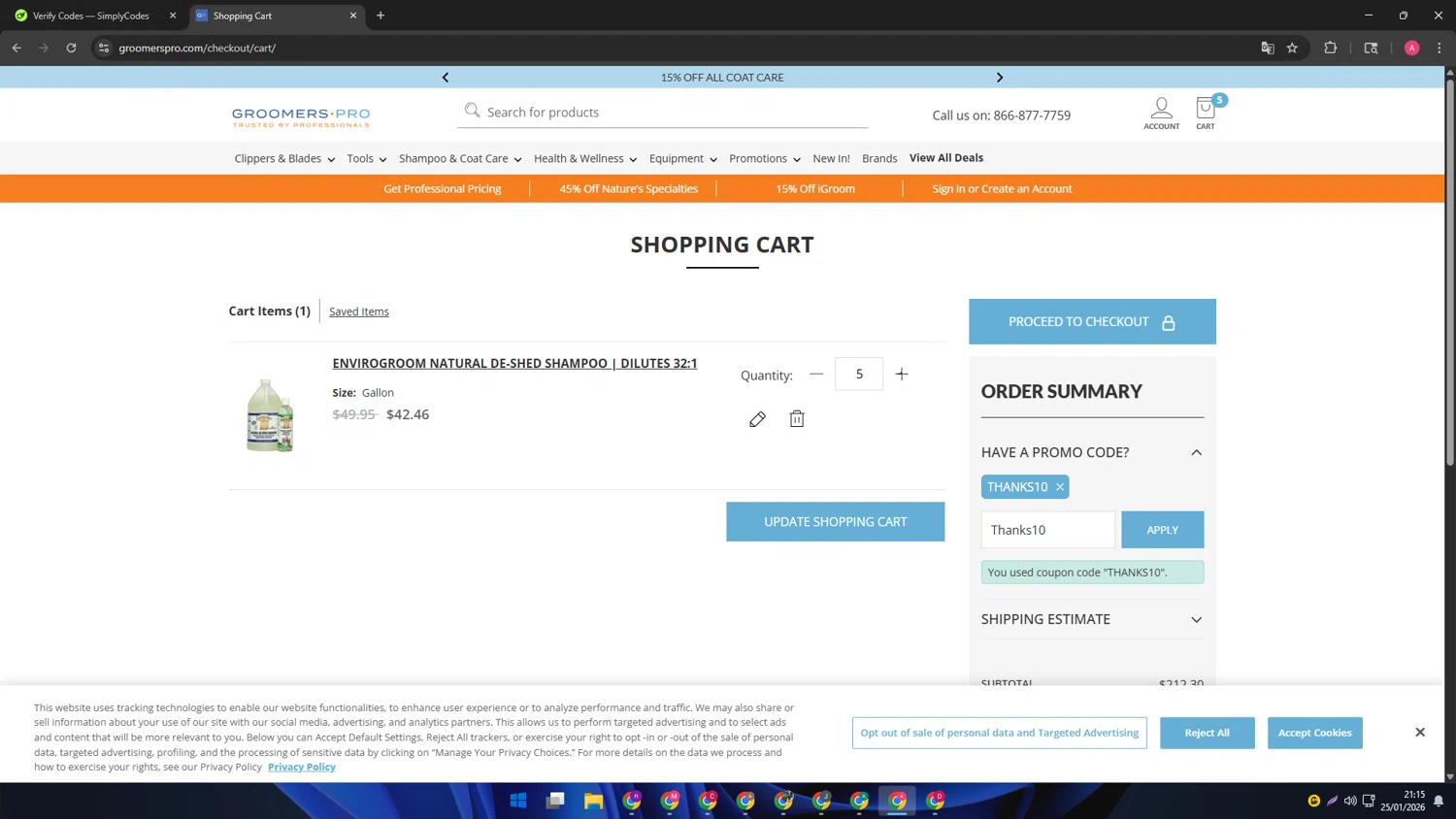Switch to Saved Items tab
This screenshot has width=1456, height=819.
point(359,311)
